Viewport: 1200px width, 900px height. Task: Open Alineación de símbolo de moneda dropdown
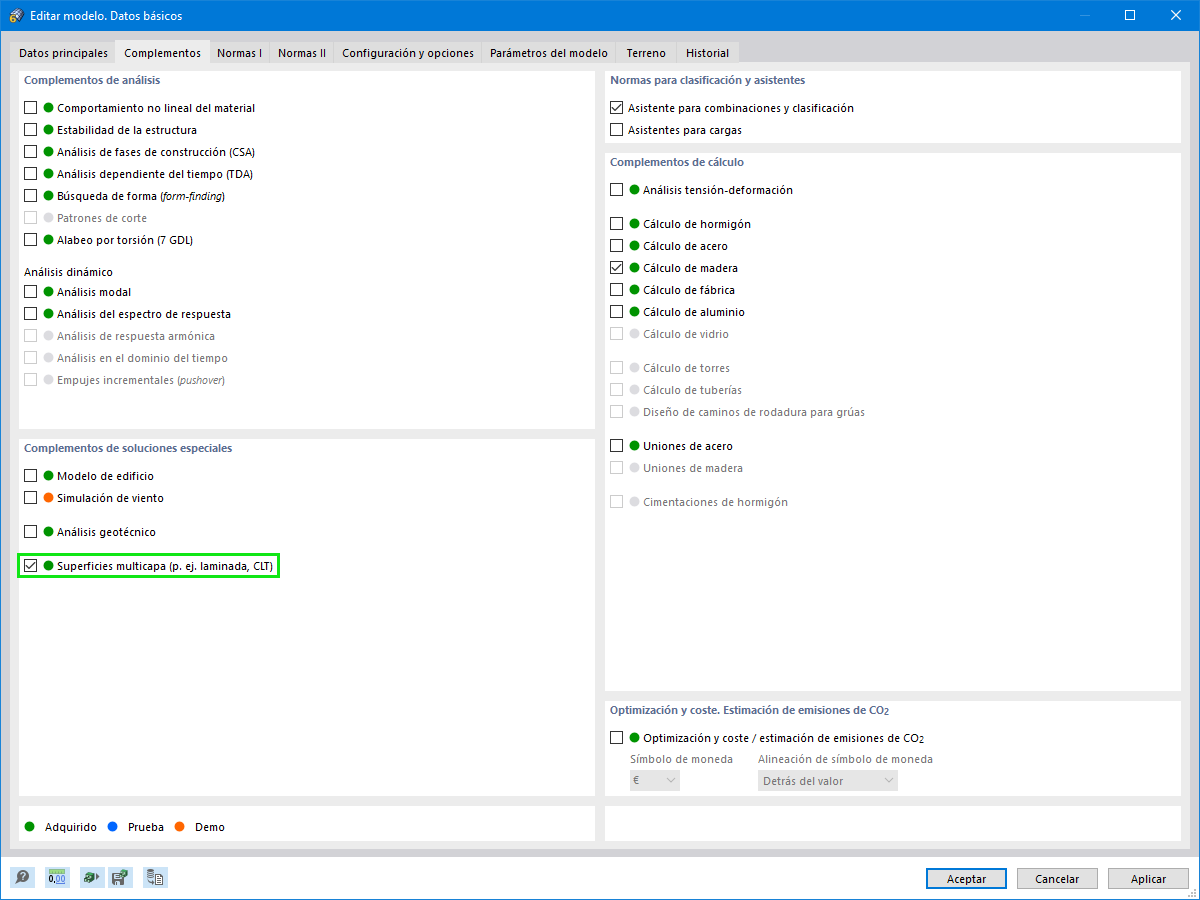828,780
